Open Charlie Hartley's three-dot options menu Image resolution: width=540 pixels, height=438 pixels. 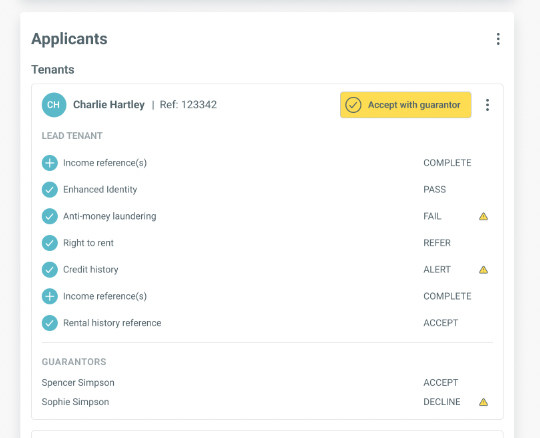click(487, 105)
